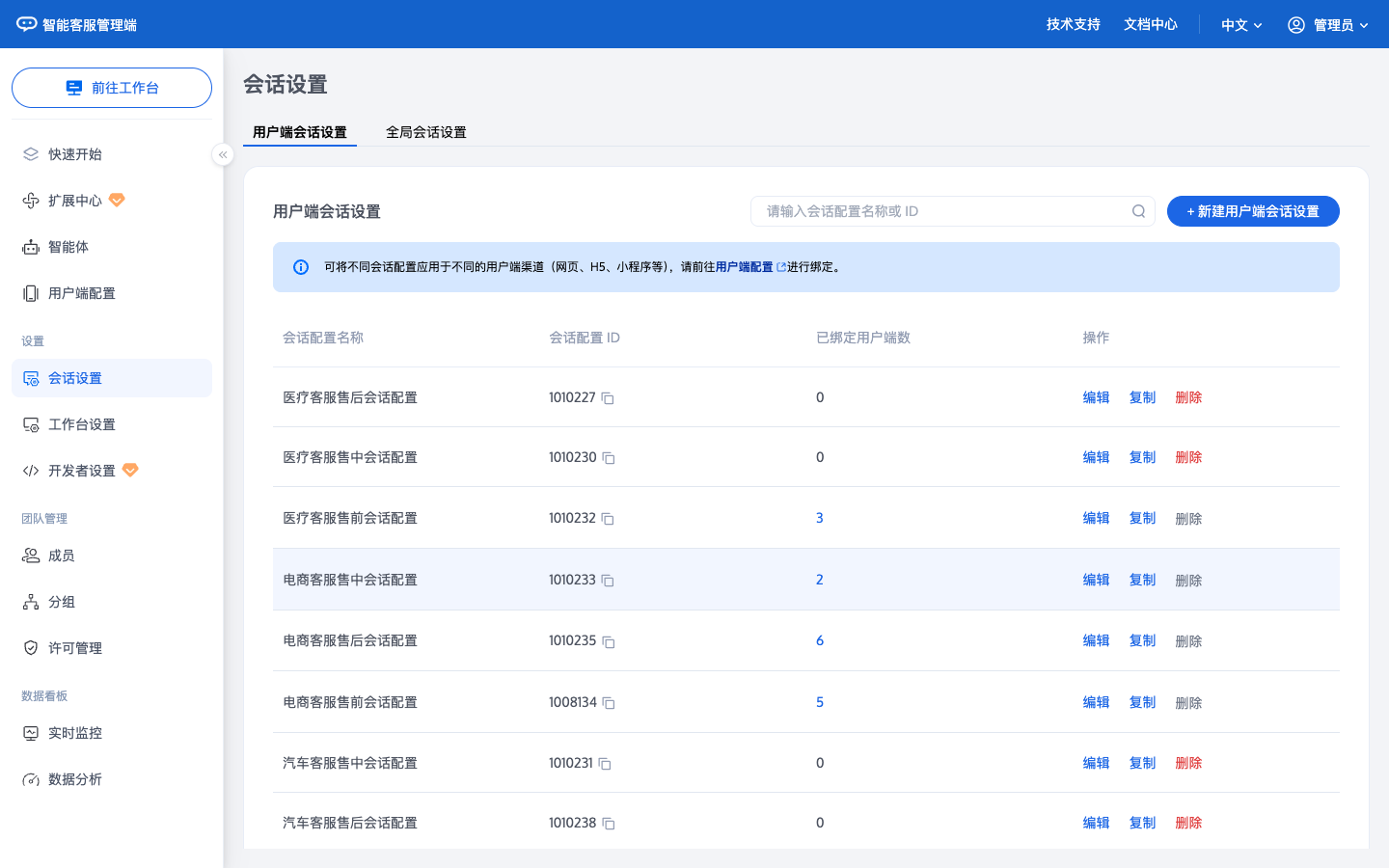Open 智能体 in sidebar
1389x868 pixels.
pos(112,247)
